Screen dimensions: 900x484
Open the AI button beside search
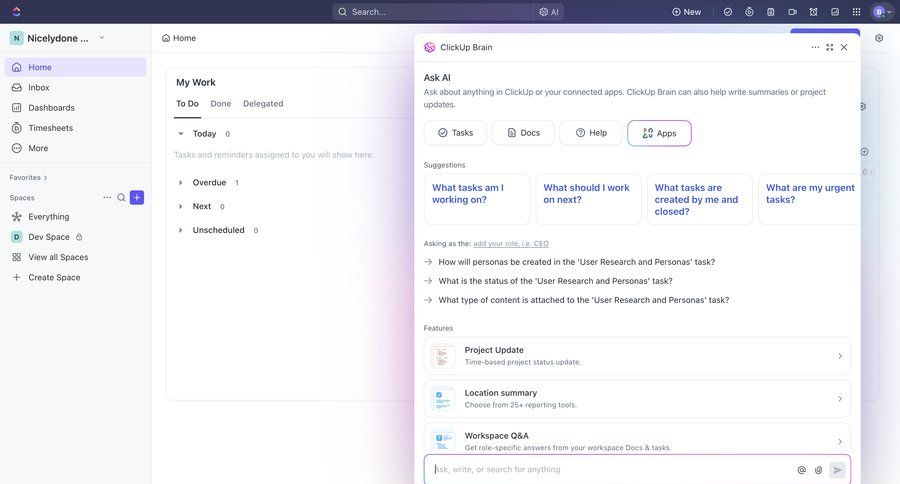549,11
